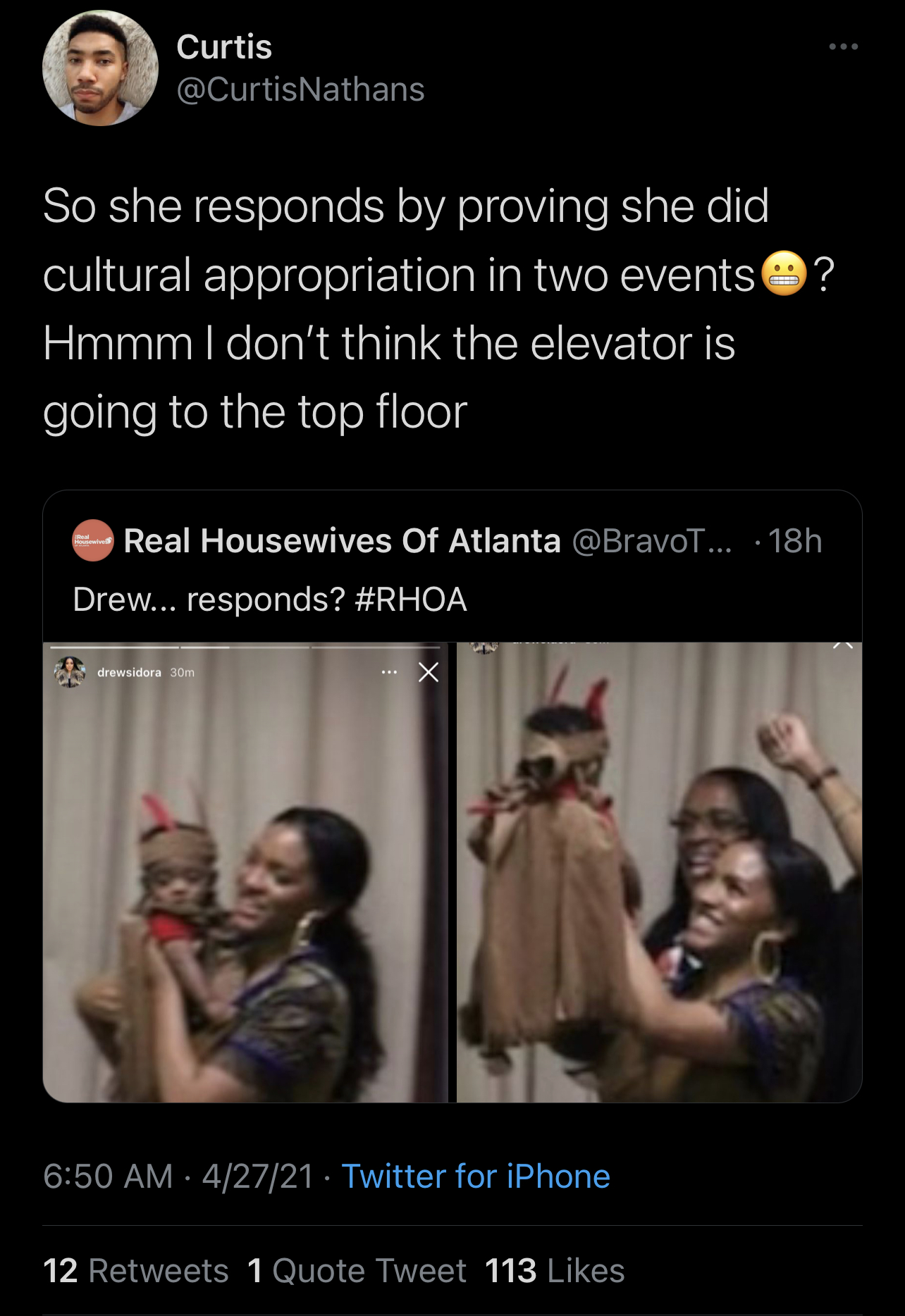This screenshot has width=905, height=1316.
Task: Open the three-dot more options menu
Action: click(843, 46)
